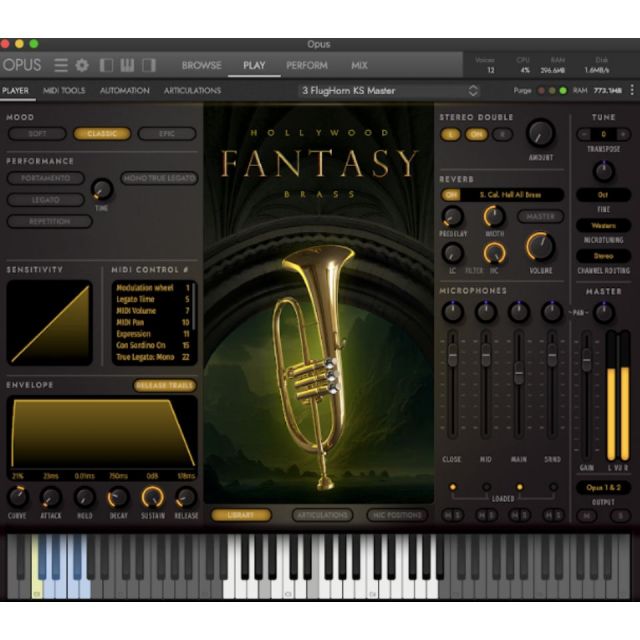
Task: Open the S. Cal. Hall All Brass reverb preset list
Action: (510, 195)
